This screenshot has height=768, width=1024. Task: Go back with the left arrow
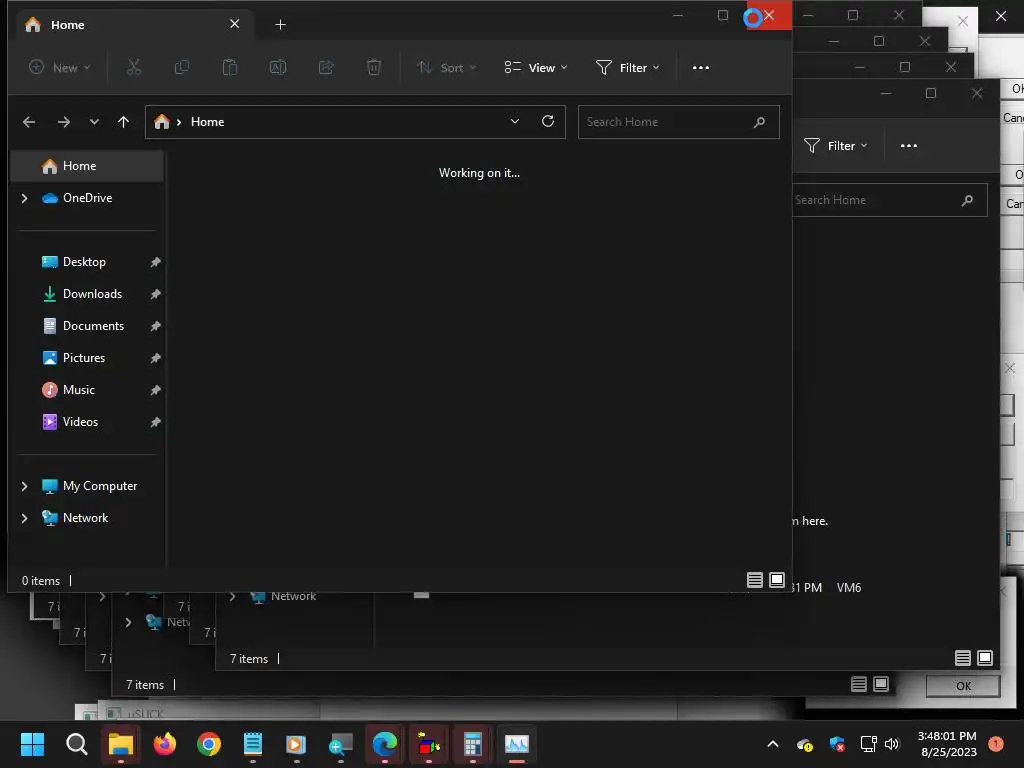point(29,122)
